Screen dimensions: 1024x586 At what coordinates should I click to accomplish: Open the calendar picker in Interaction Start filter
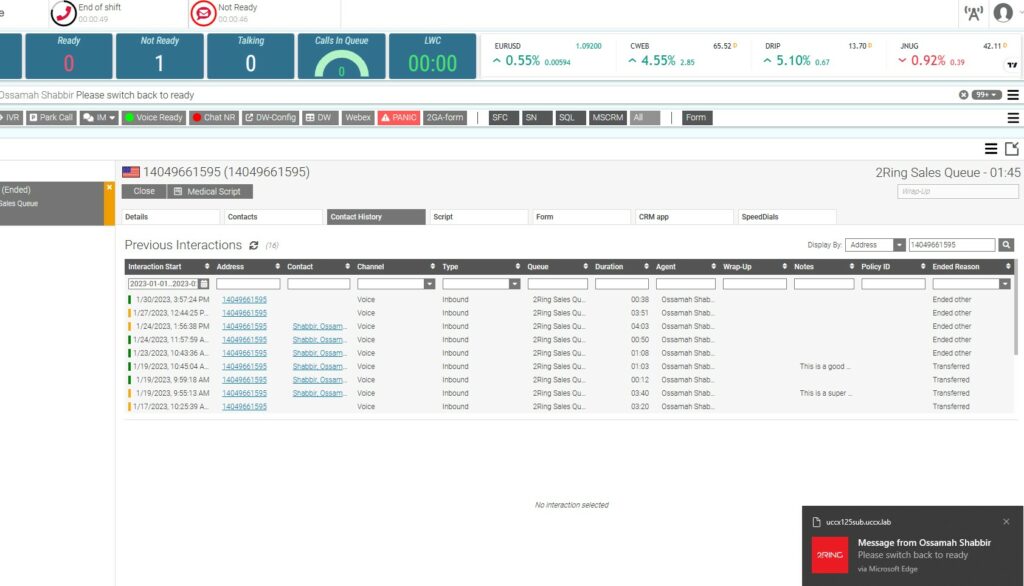click(x=203, y=283)
